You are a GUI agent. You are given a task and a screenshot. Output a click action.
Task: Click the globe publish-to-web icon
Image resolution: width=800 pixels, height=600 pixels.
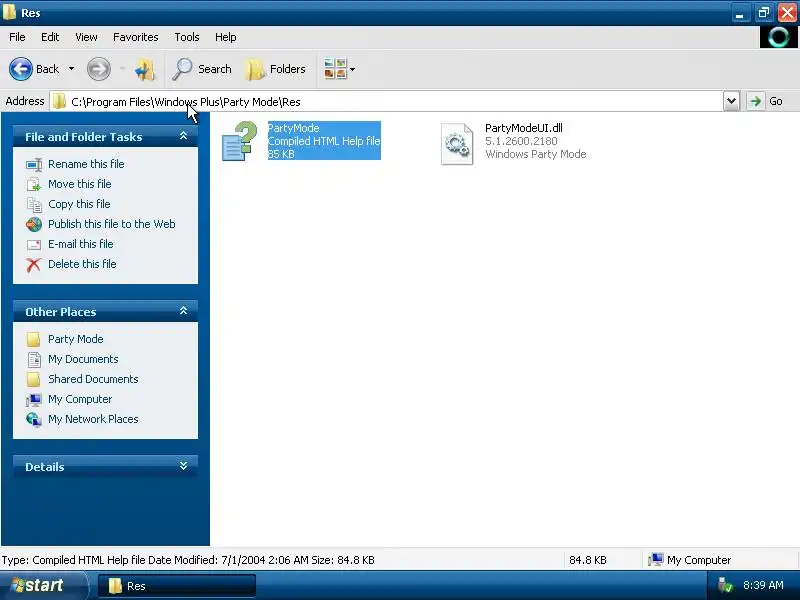click(34, 224)
